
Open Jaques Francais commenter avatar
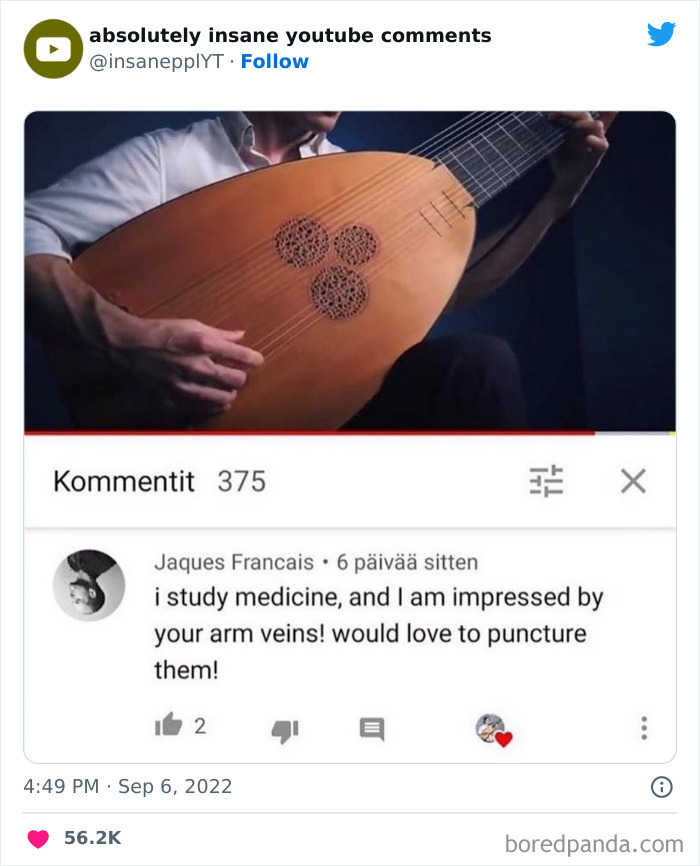[x=88, y=585]
